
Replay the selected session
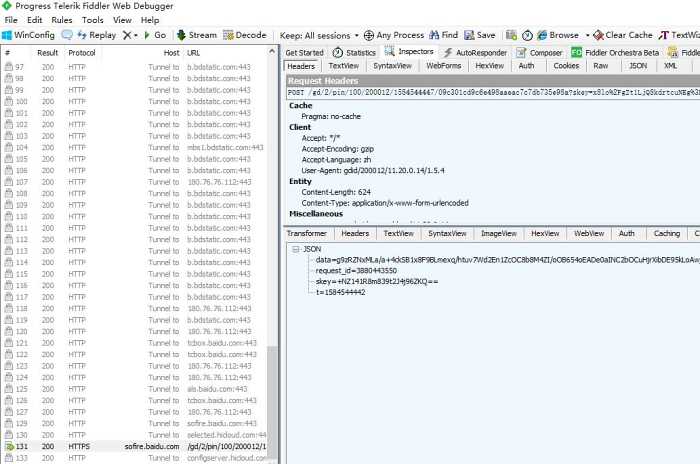(x=96, y=35)
